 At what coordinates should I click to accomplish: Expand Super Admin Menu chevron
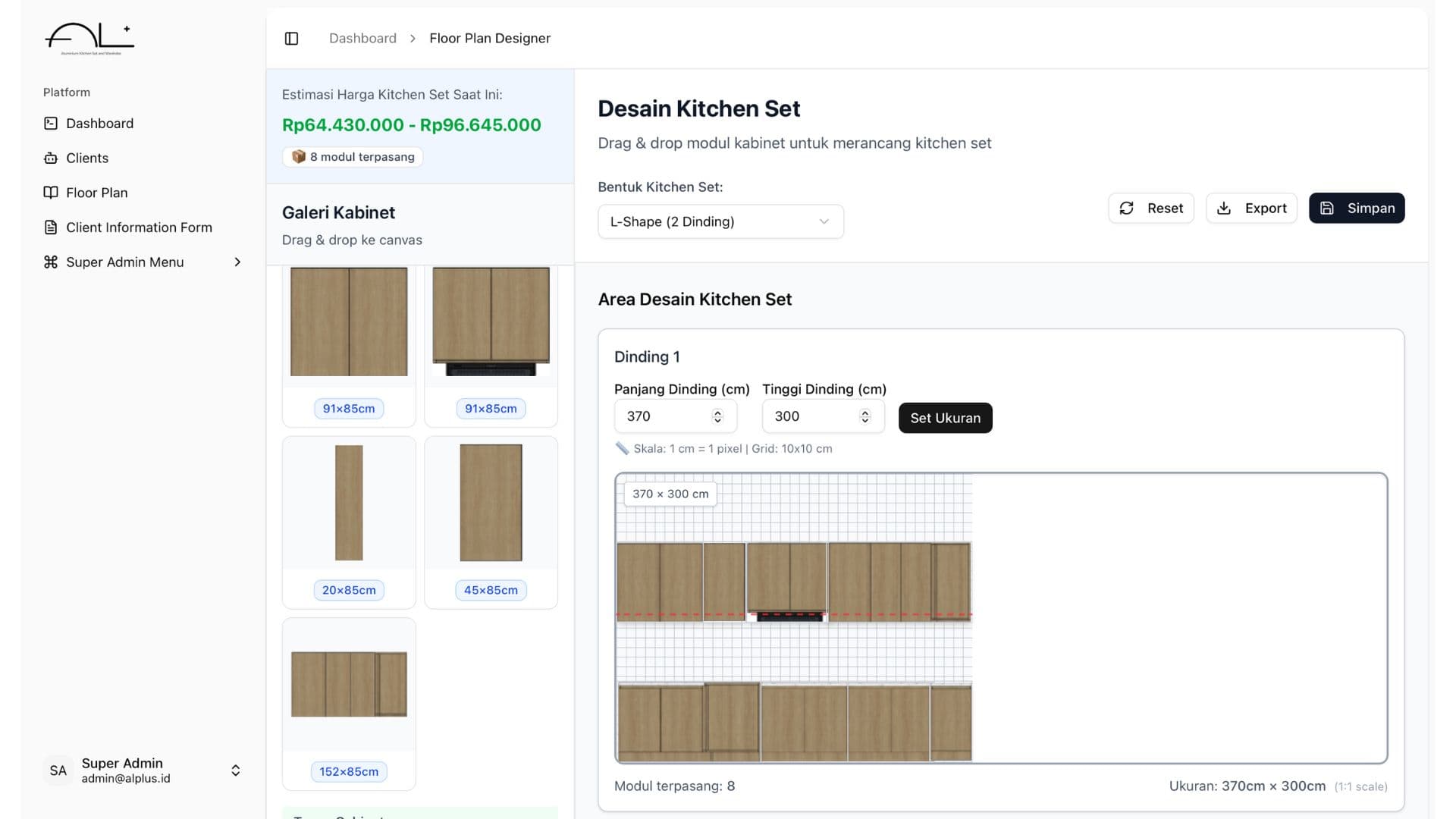pos(237,262)
